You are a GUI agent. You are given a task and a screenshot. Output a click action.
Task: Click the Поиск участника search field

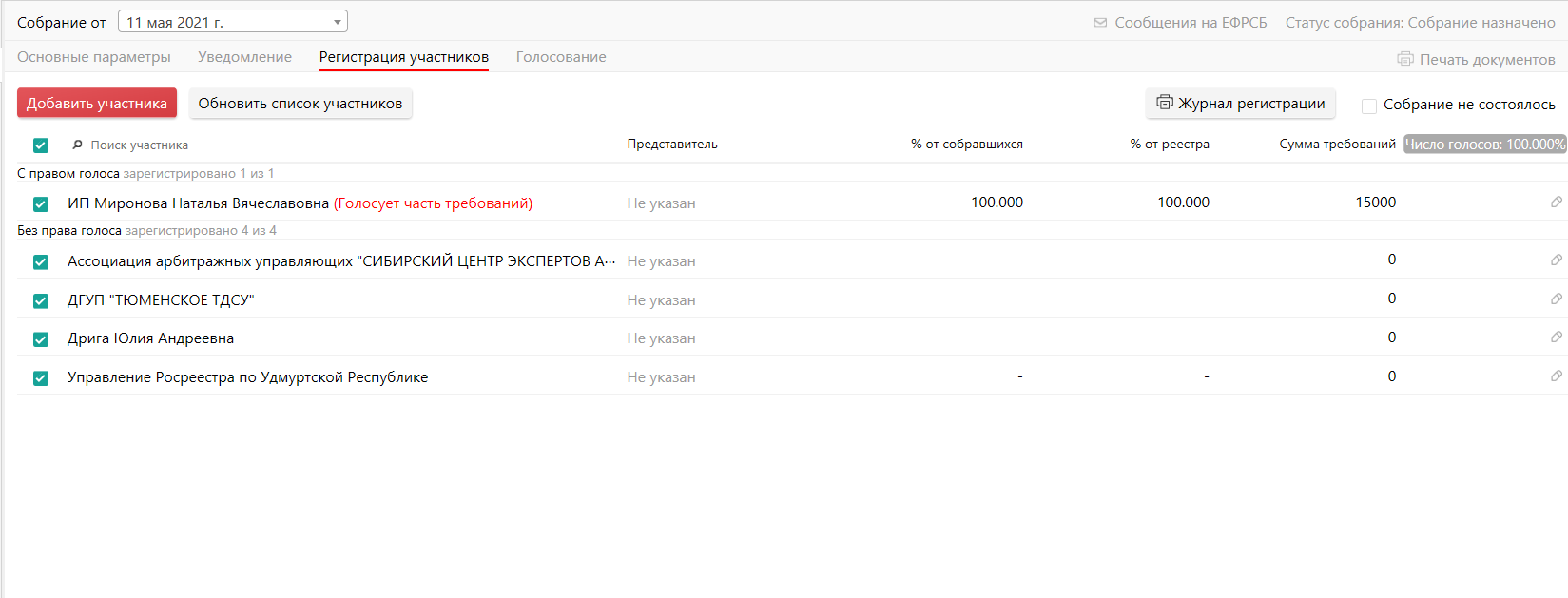190,145
